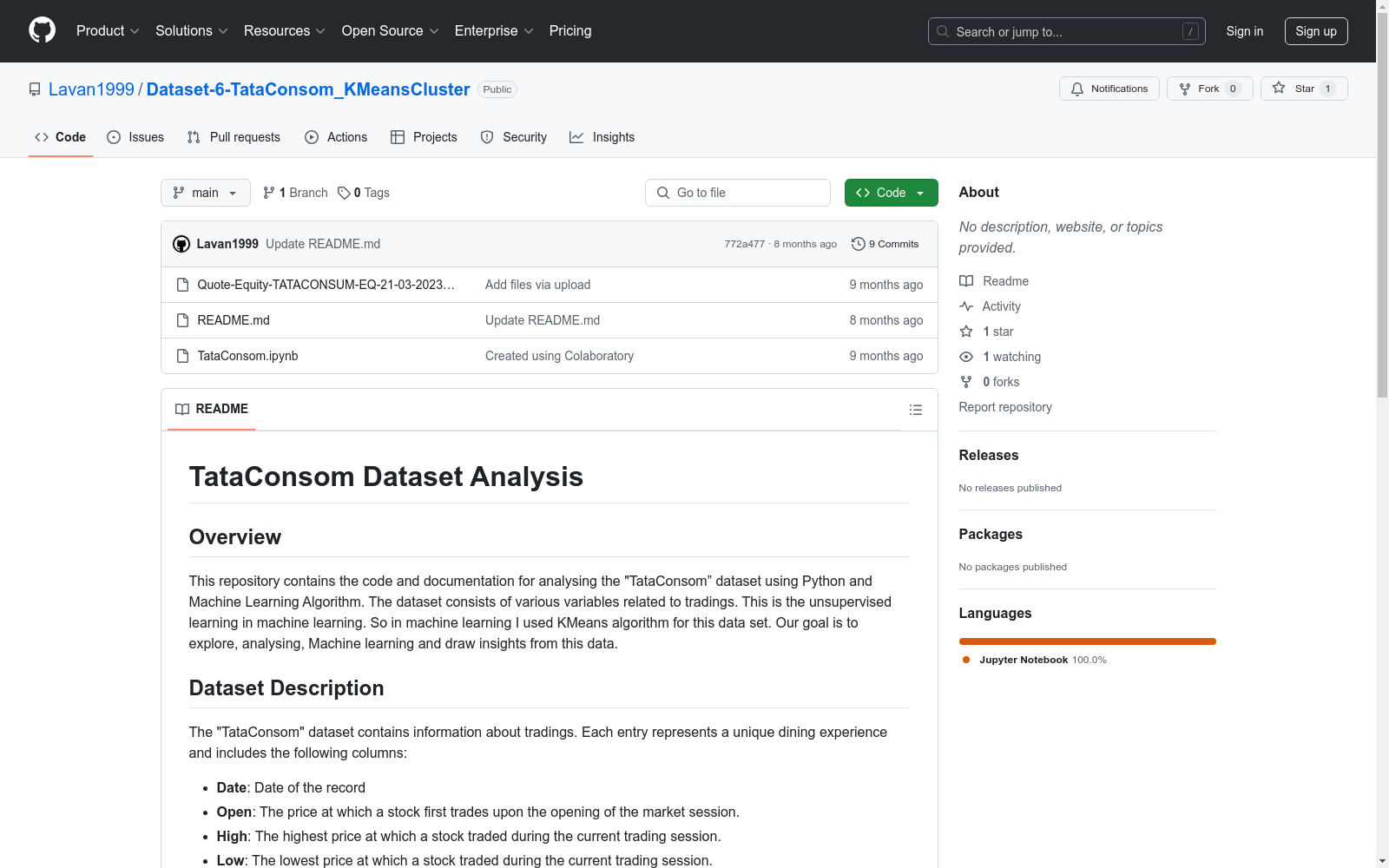Click the Notifications bell button
Image resolution: width=1389 pixels, height=868 pixels.
[x=1109, y=89]
